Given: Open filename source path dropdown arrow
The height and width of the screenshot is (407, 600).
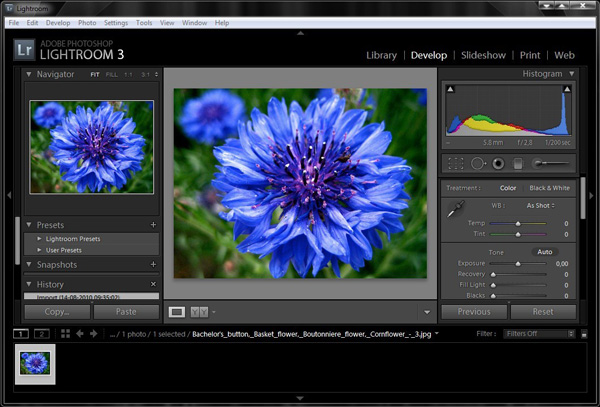Looking at the screenshot, I should point(437,334).
